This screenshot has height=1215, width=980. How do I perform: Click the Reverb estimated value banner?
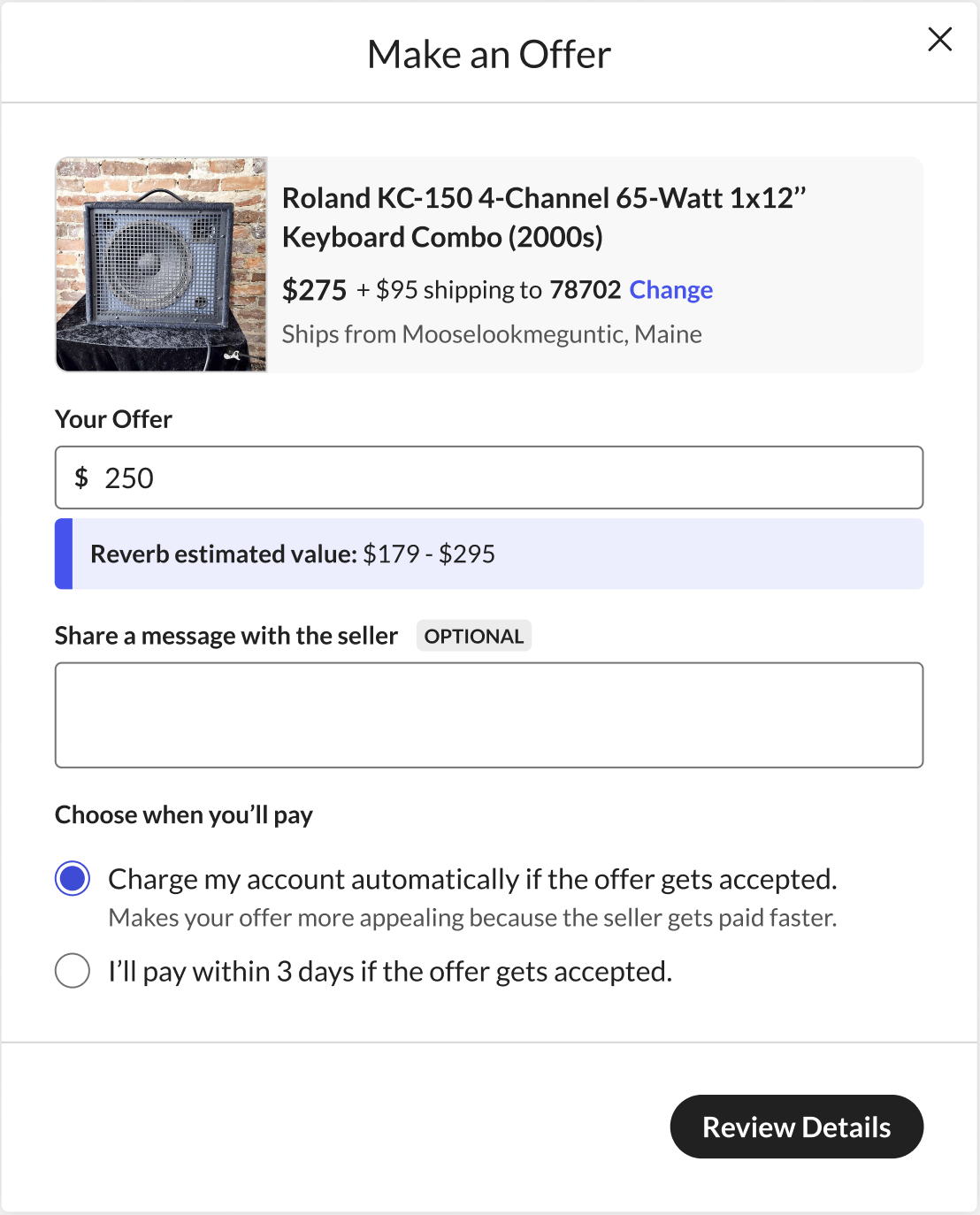tap(489, 554)
